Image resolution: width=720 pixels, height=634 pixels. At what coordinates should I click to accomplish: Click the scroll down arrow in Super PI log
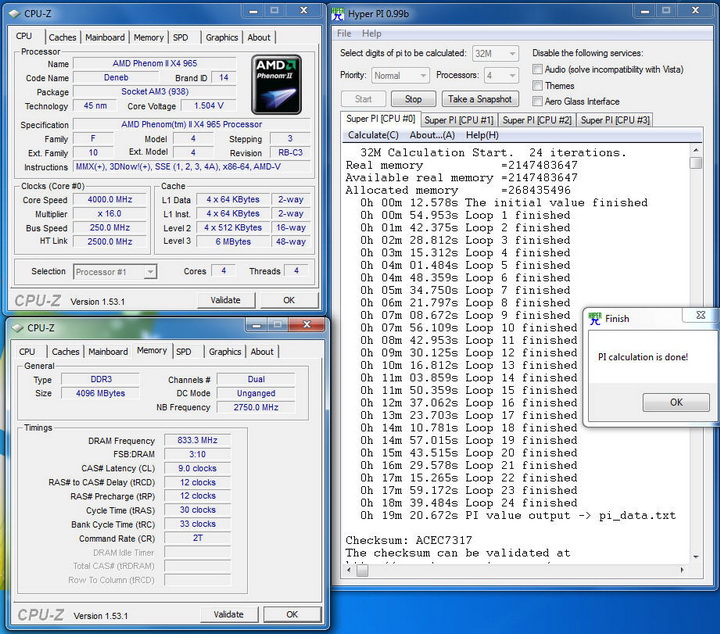click(x=696, y=557)
